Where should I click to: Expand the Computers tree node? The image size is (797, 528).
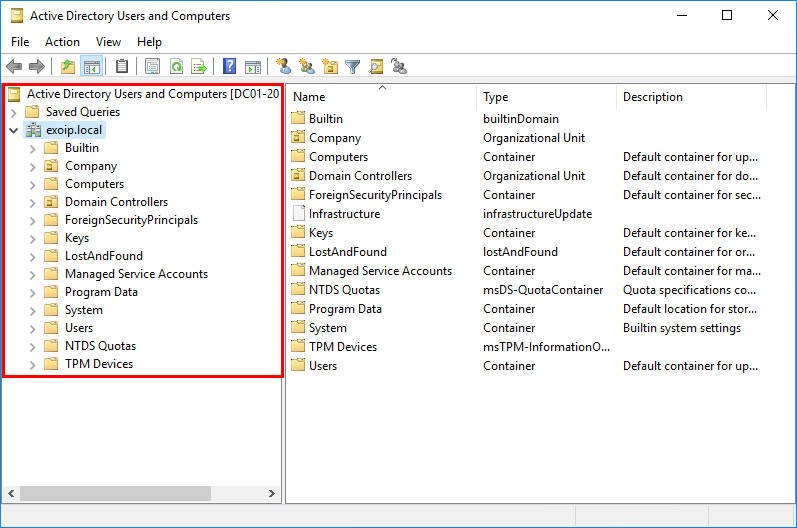33,184
